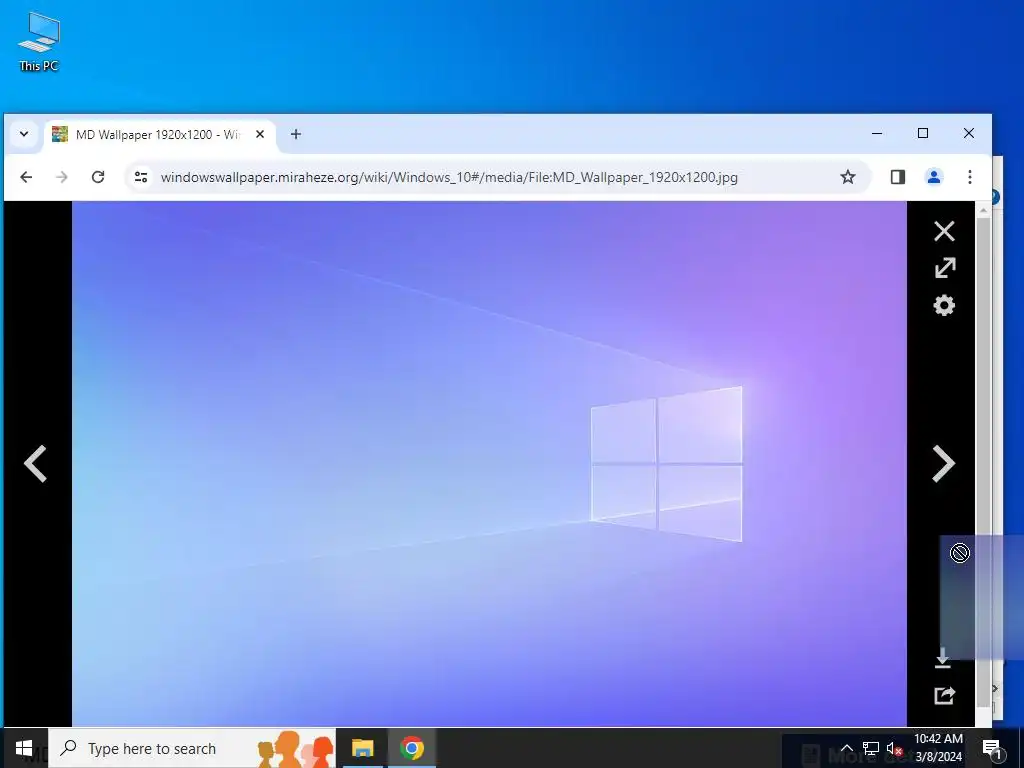The image size is (1024, 768).
Task: Open the Windows Start menu
Action: coord(24,748)
